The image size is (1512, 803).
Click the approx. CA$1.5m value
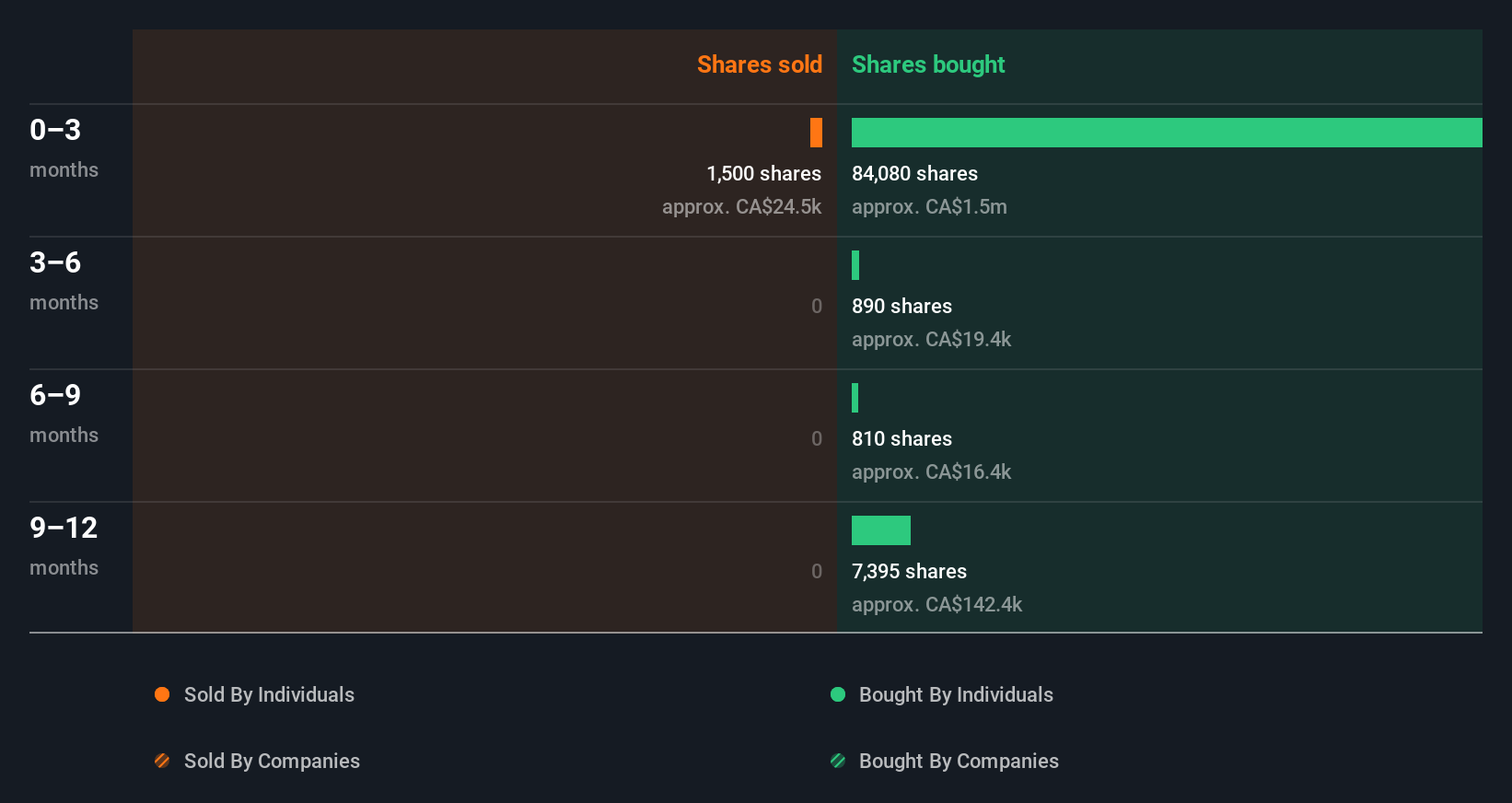click(929, 206)
